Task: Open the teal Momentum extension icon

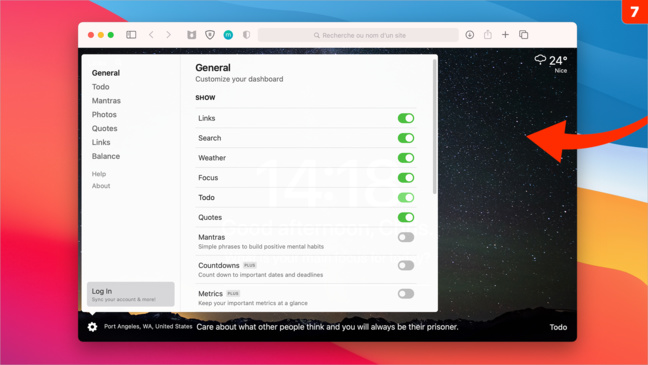Action: coord(228,35)
